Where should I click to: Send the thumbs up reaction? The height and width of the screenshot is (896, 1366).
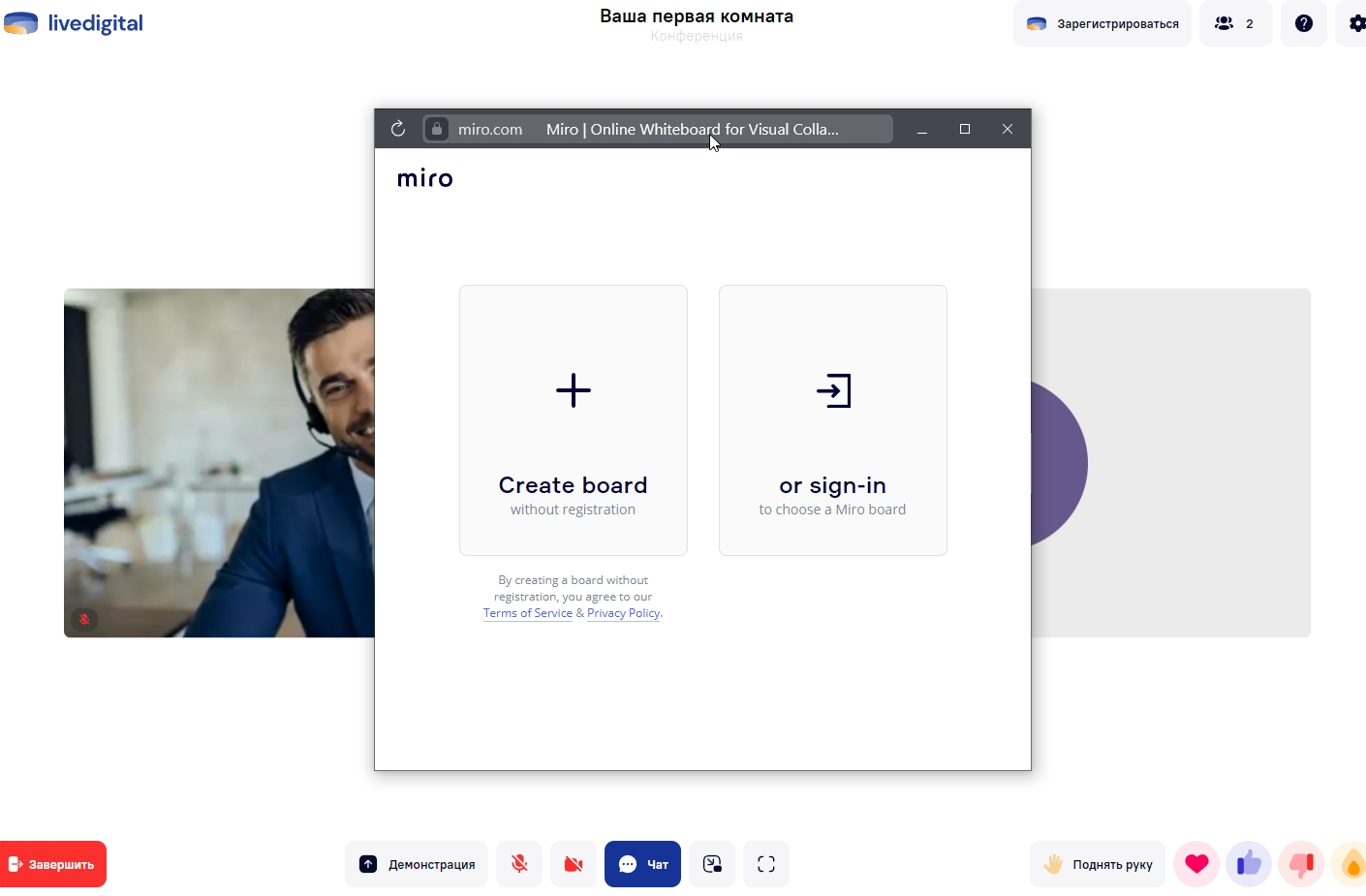click(x=1249, y=864)
